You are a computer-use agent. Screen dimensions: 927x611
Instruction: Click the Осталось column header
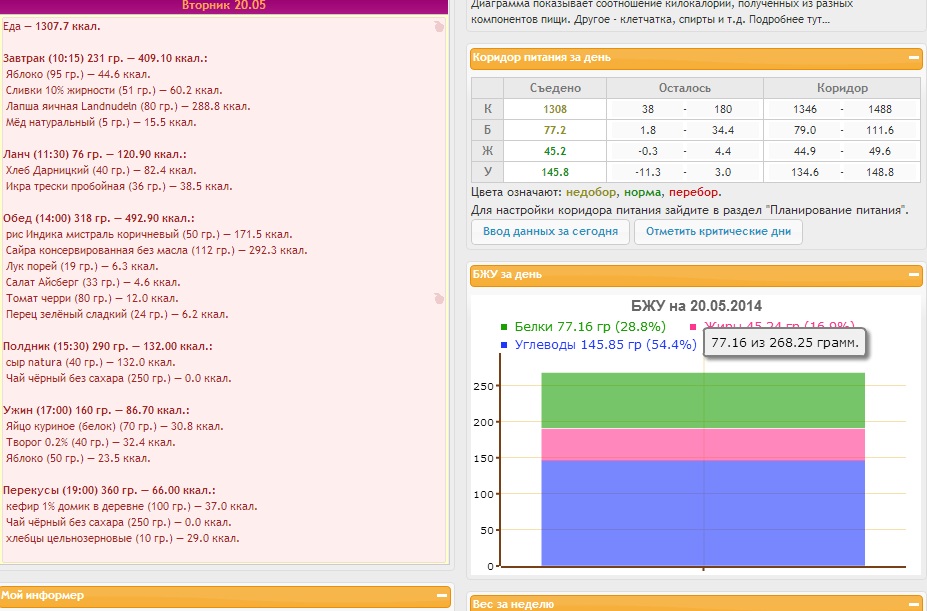(685, 88)
